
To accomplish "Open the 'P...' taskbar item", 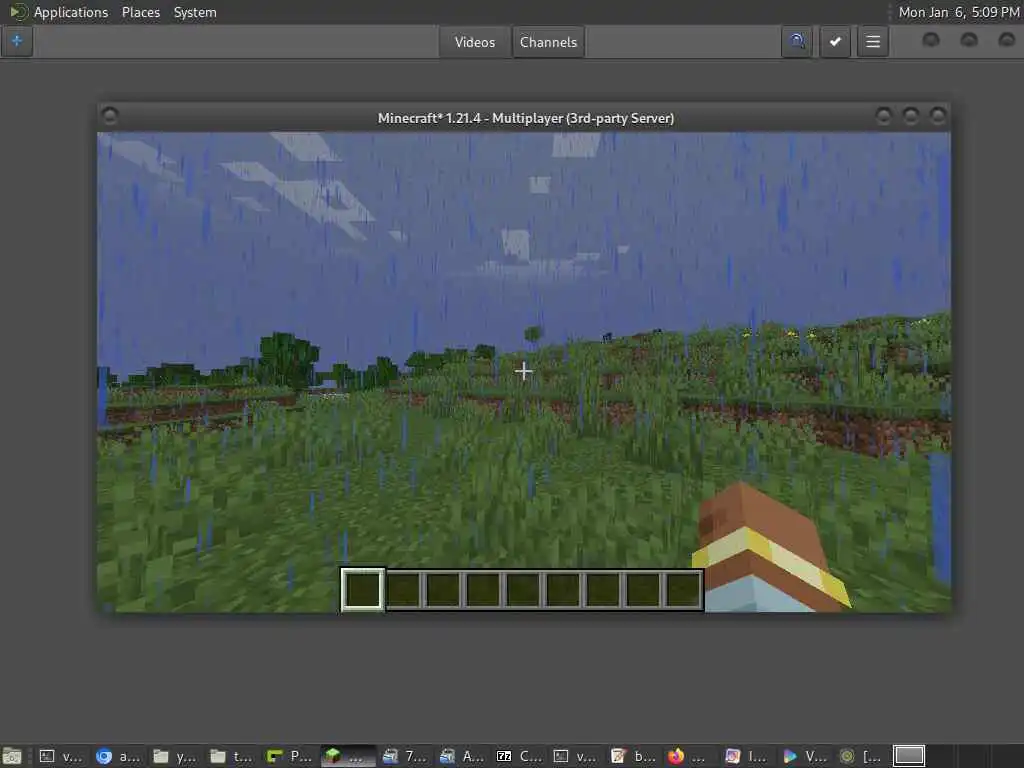I will tap(289, 756).
